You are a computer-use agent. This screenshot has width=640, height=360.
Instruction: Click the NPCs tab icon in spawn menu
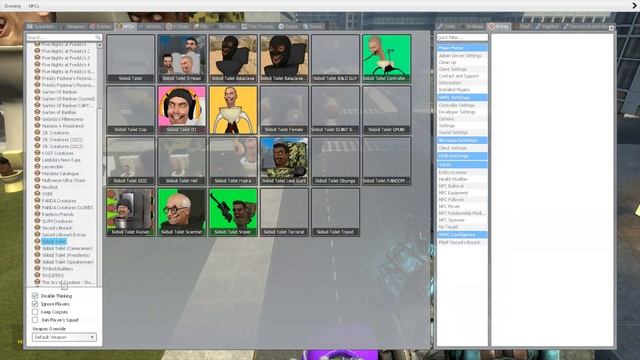pos(119,27)
